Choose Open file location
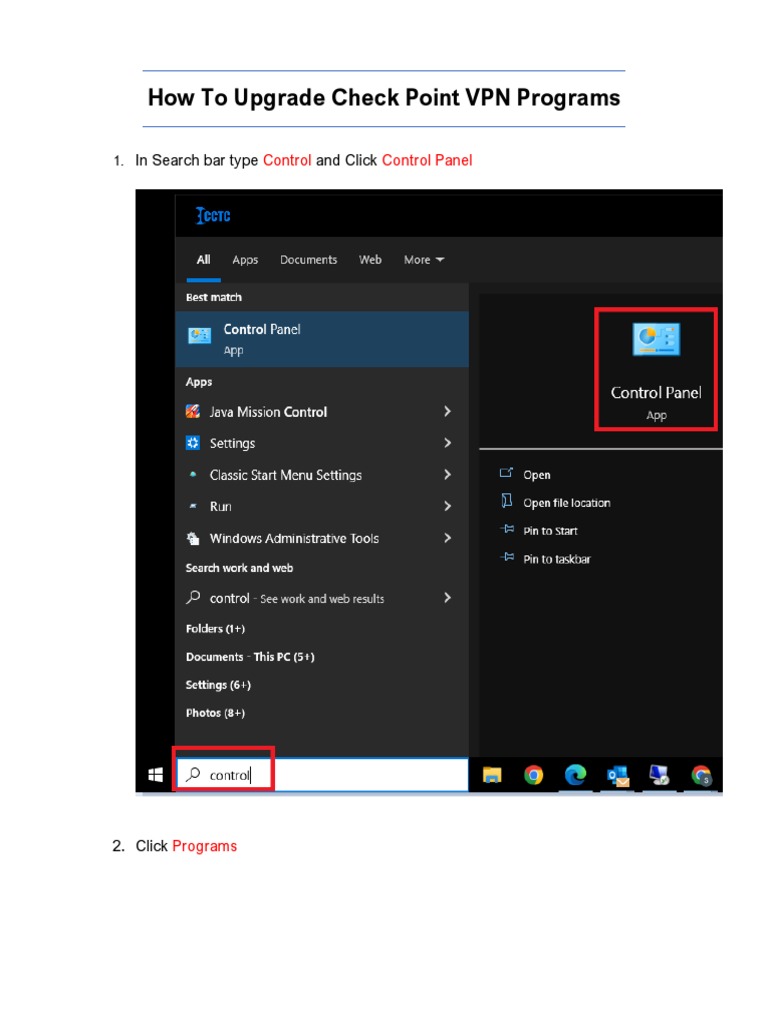Screen dimensions: 768x1024 tap(567, 503)
